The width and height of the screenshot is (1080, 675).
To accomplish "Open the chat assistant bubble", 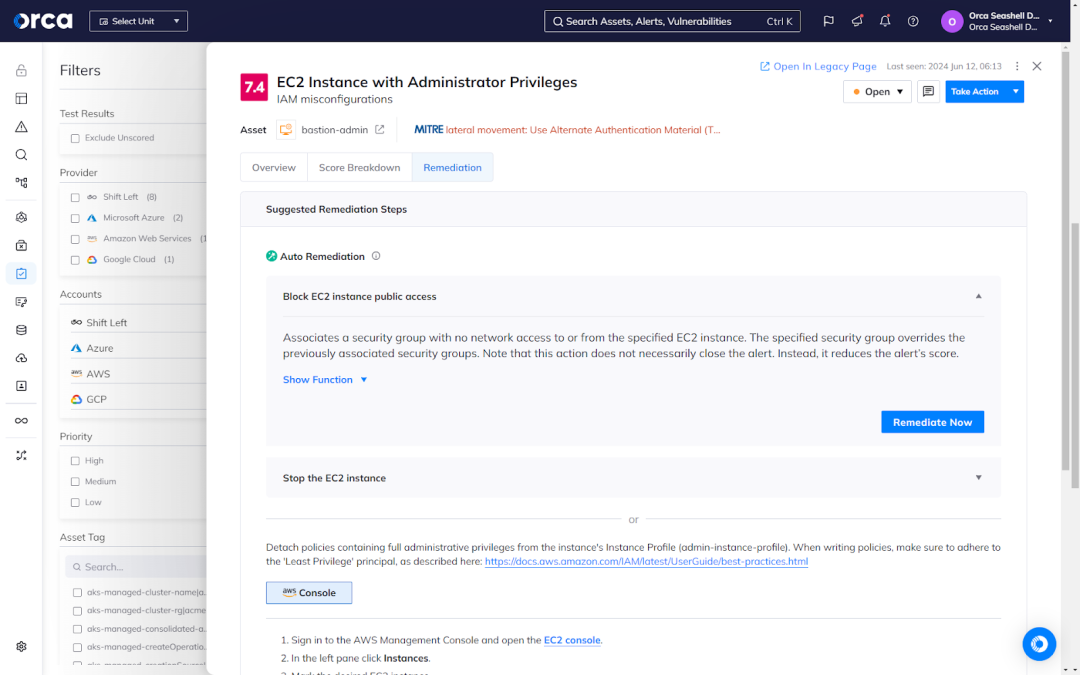I will (1039, 644).
